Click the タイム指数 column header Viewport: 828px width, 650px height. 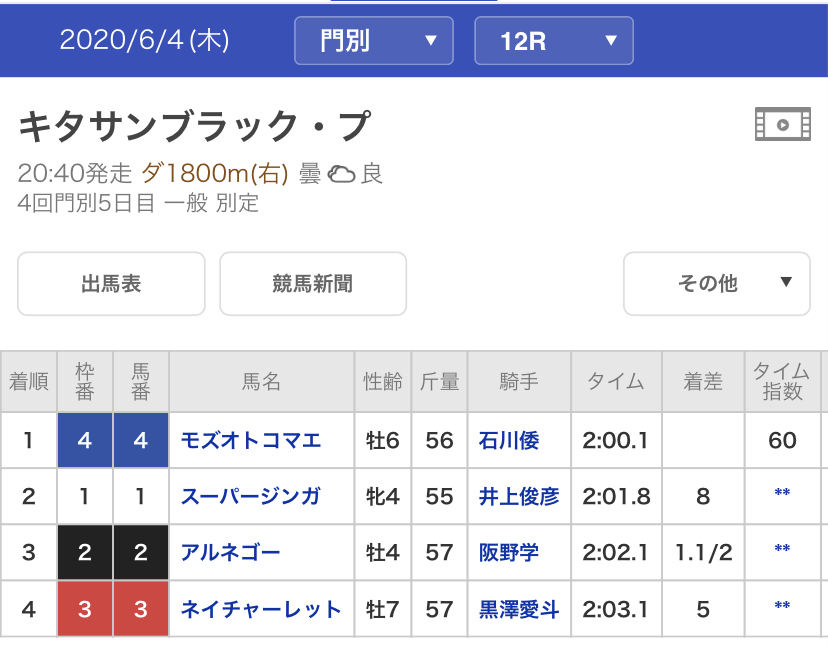tap(782, 381)
